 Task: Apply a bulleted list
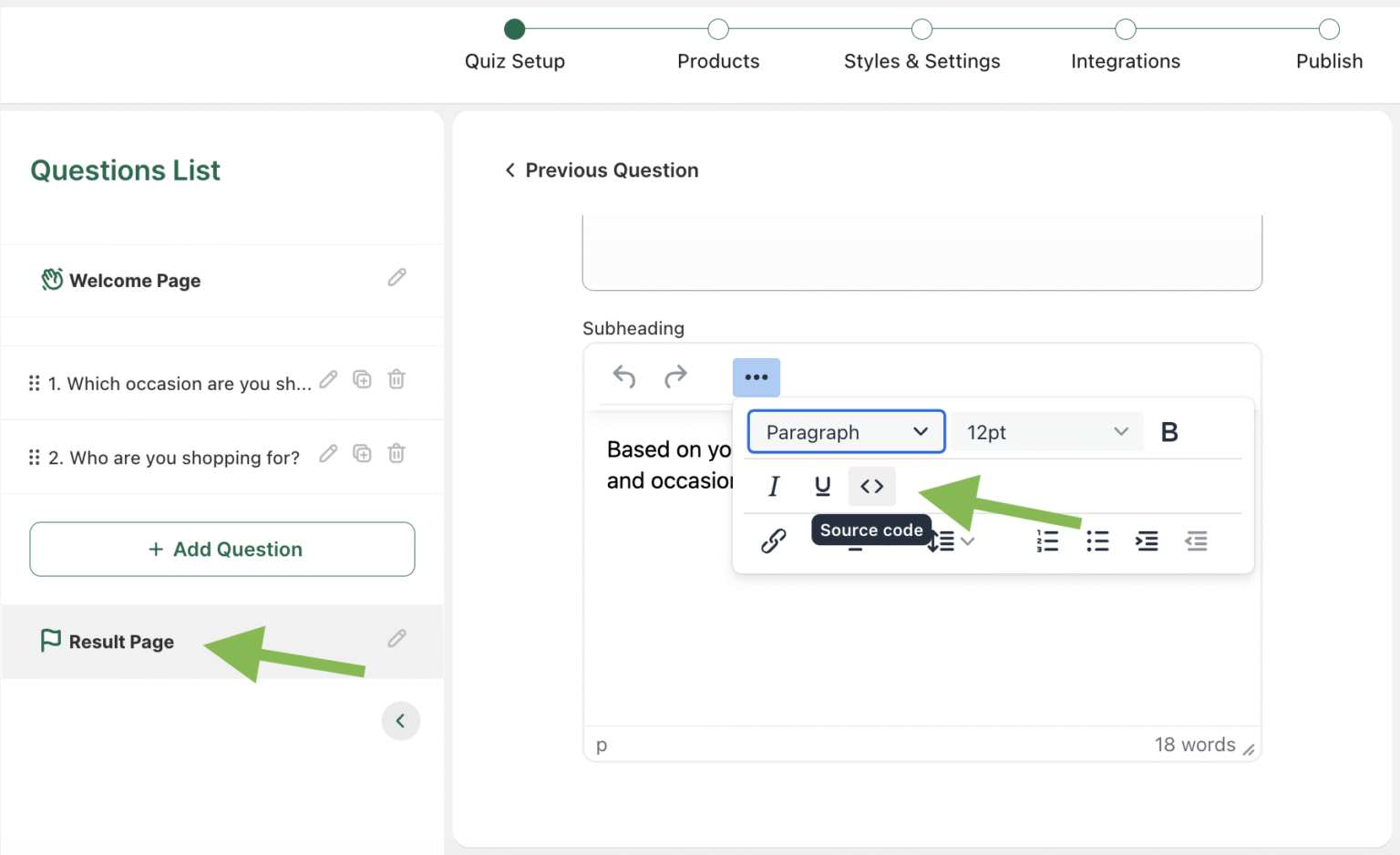(1097, 541)
